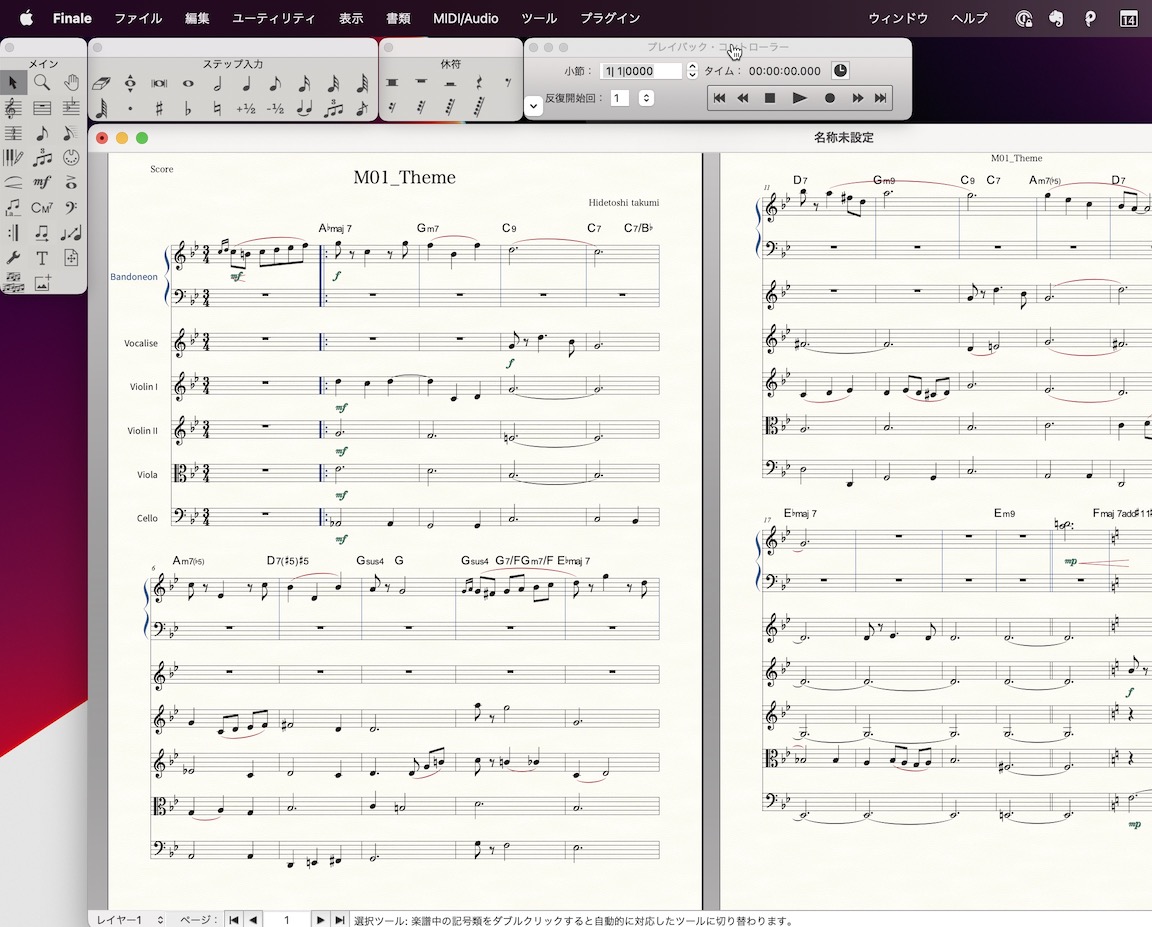This screenshot has width=1152, height=927.
Task: Select the MIDI tool round connector icon
Action: coord(71,158)
